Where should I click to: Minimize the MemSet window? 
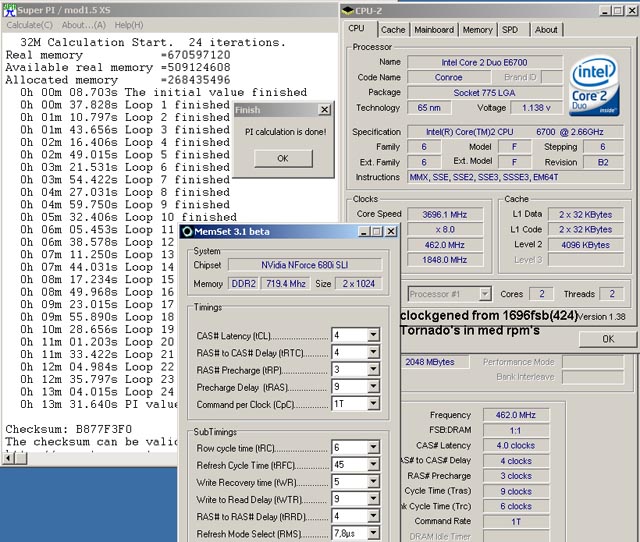pyautogui.click(x=364, y=232)
